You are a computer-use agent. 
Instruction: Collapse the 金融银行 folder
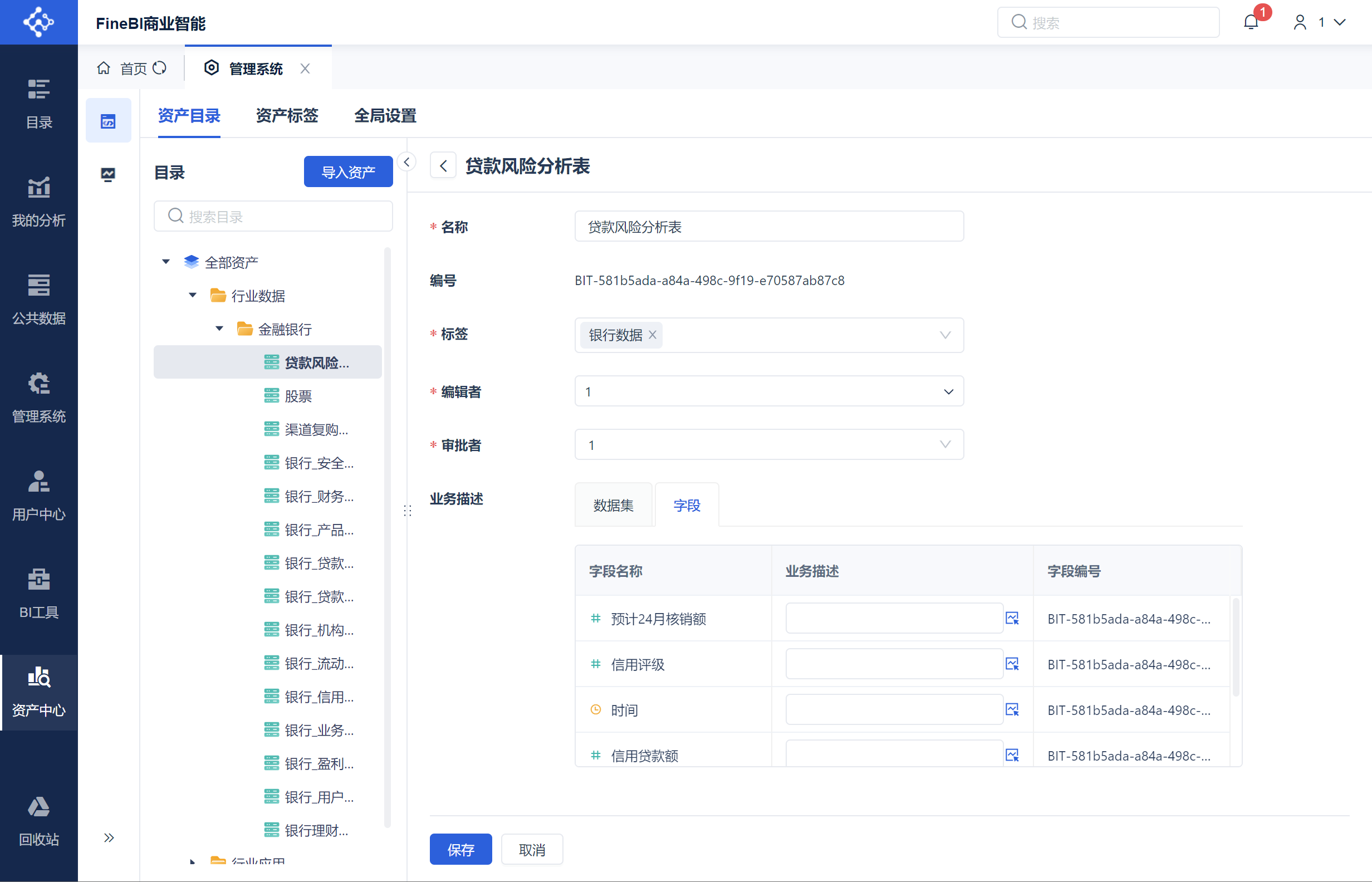coord(219,329)
